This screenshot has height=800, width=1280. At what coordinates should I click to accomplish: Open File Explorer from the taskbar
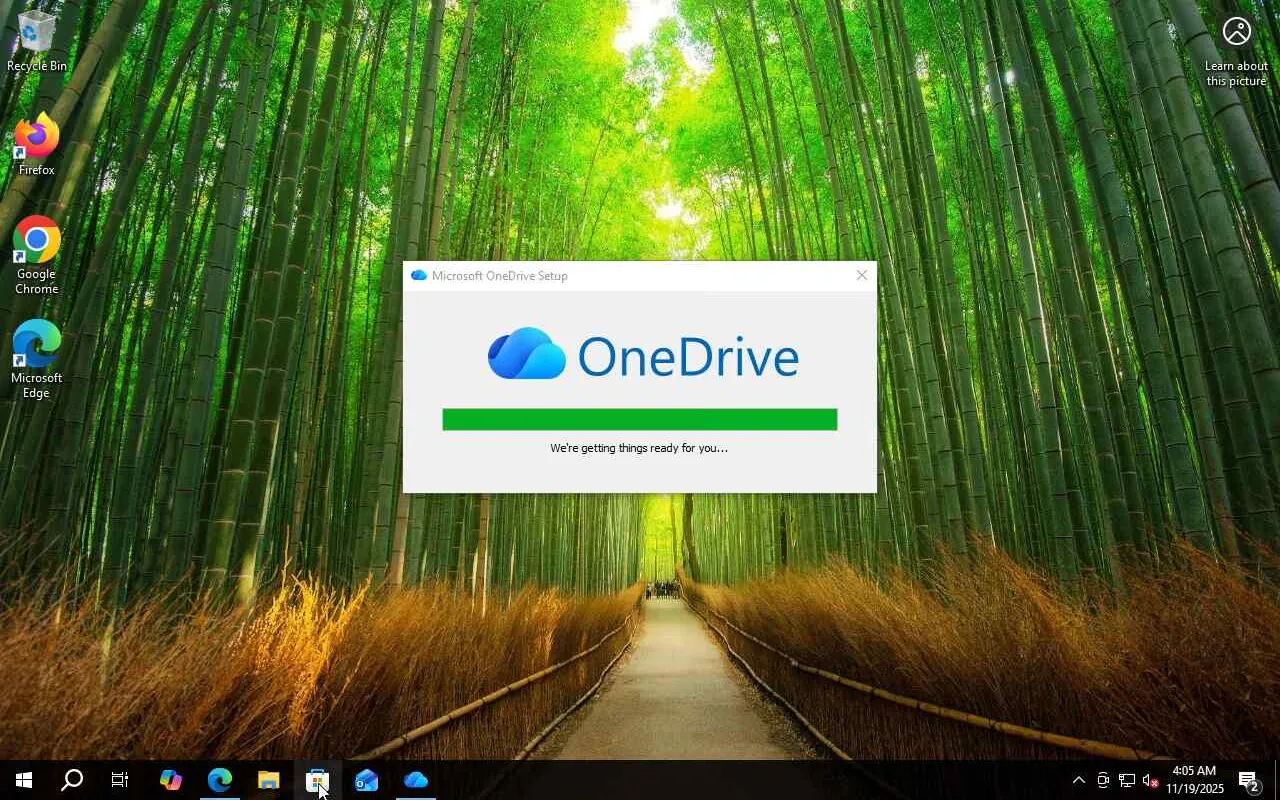point(268,780)
